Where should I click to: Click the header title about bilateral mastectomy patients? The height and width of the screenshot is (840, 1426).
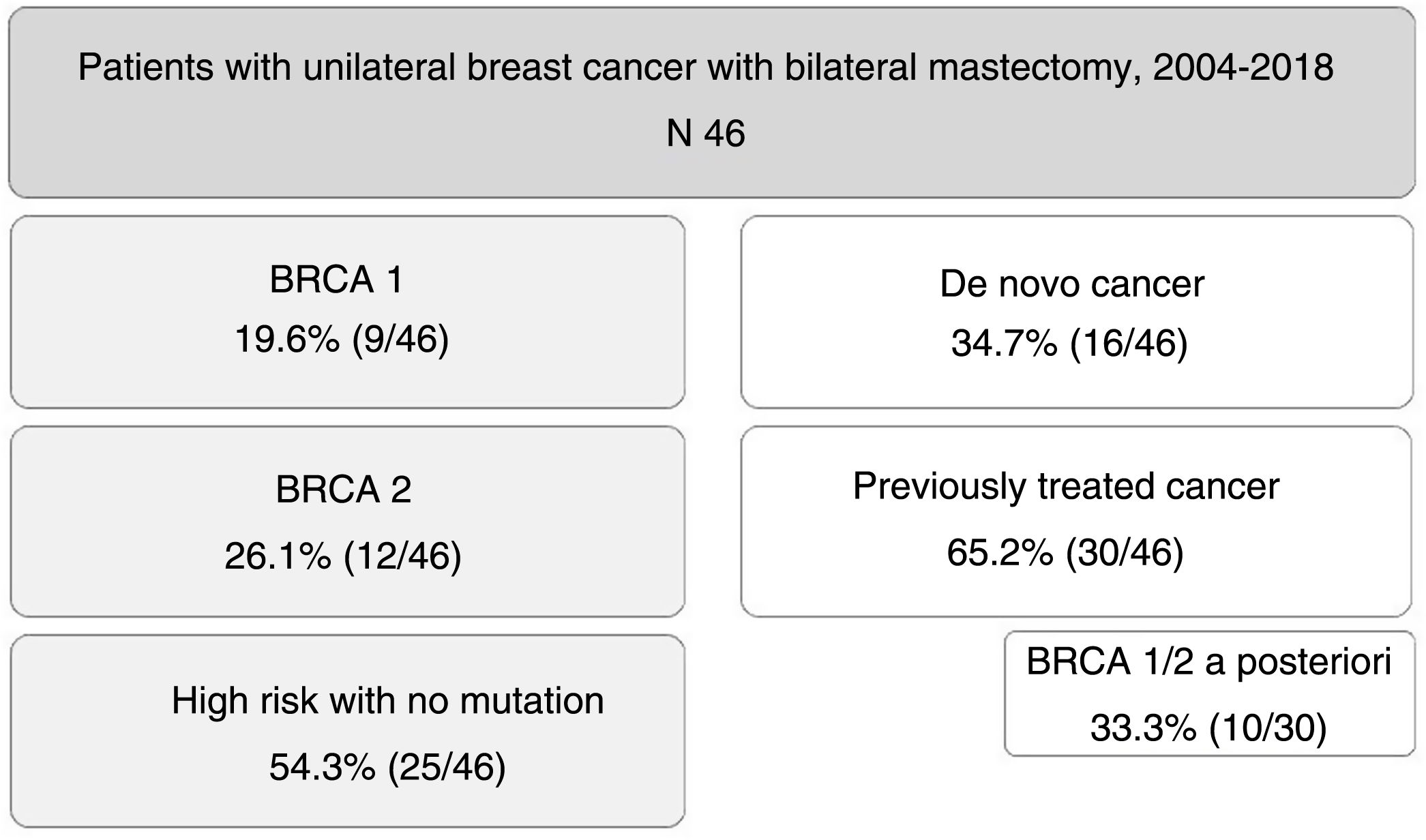point(705,67)
